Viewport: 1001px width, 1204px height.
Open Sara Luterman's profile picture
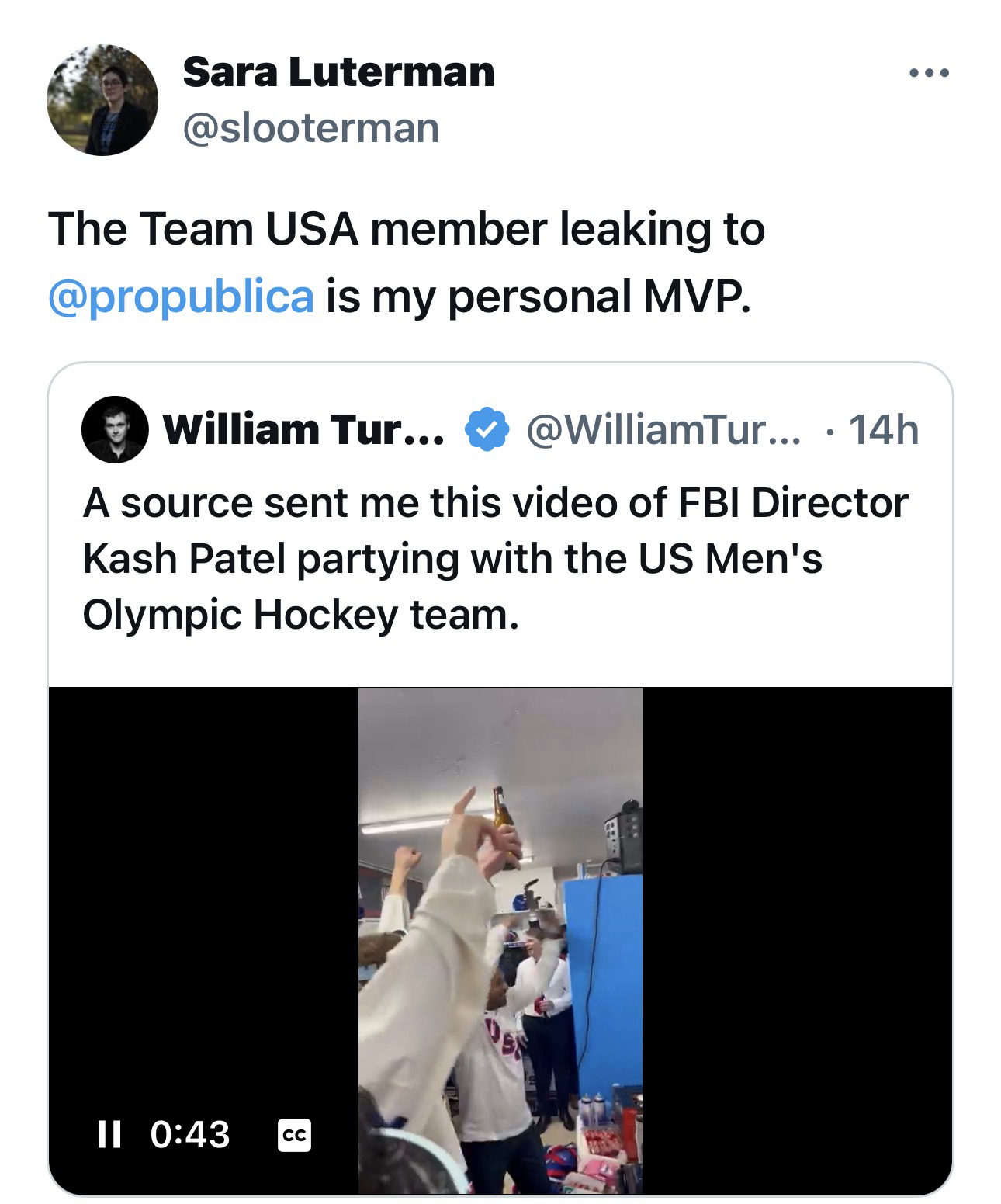102,100
